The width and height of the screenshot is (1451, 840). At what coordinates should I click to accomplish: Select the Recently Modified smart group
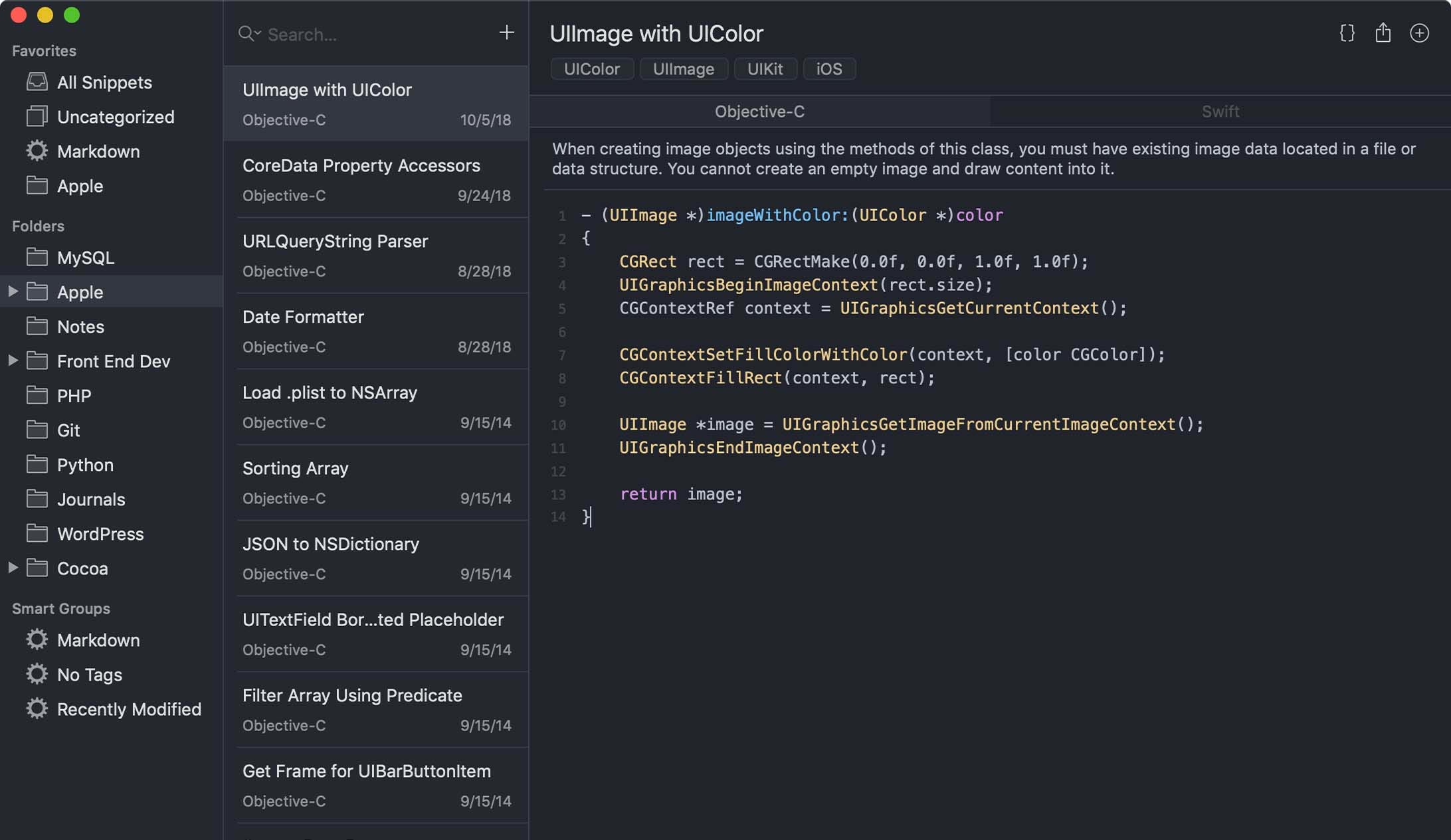click(129, 709)
